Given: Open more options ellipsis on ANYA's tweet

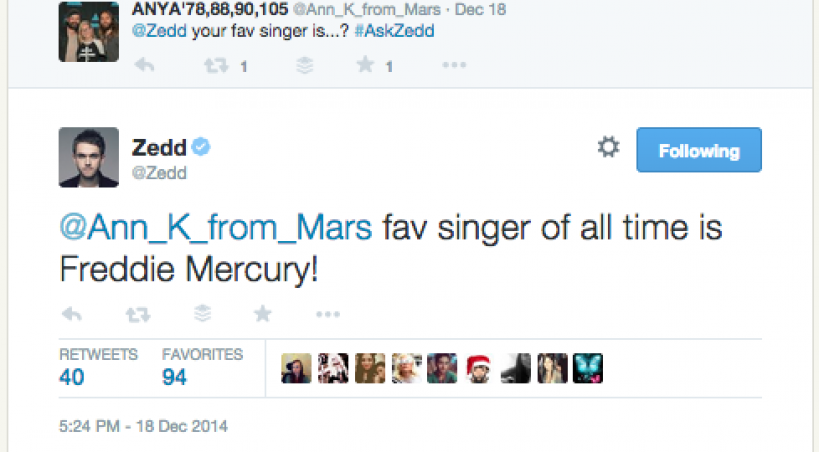Looking at the screenshot, I should click(454, 66).
